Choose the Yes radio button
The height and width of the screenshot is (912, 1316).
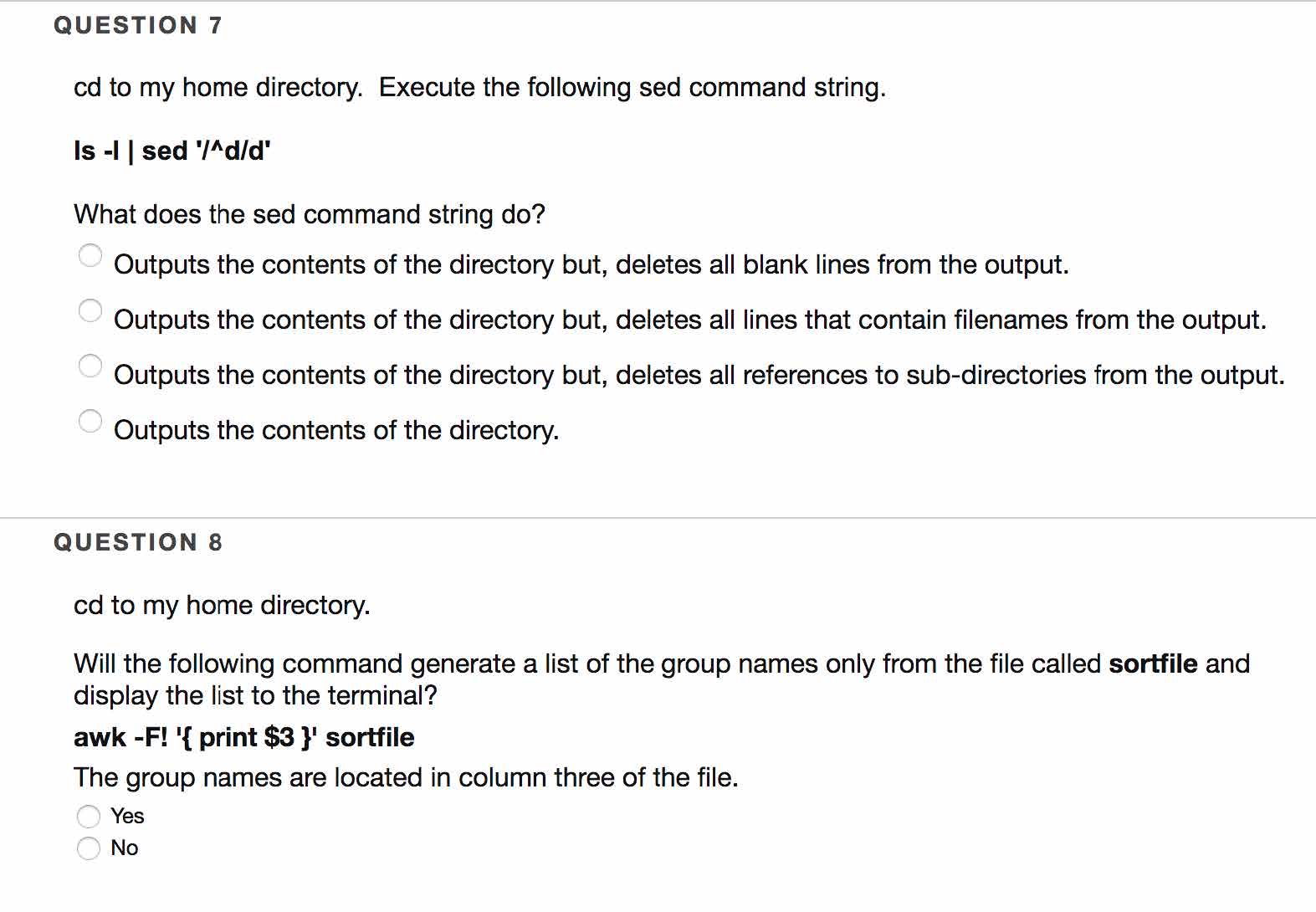[89, 816]
